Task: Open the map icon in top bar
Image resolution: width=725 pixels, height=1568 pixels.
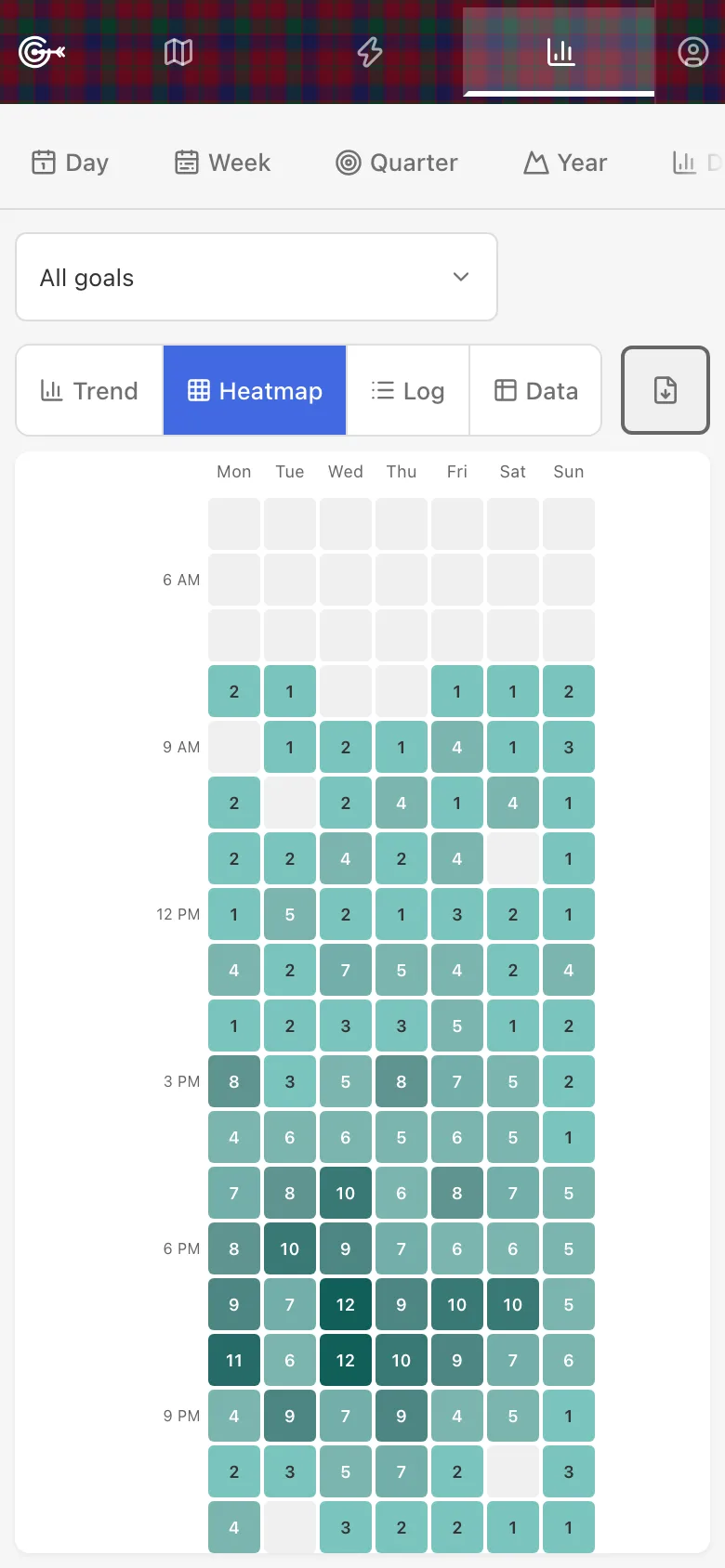Action: pos(178,52)
